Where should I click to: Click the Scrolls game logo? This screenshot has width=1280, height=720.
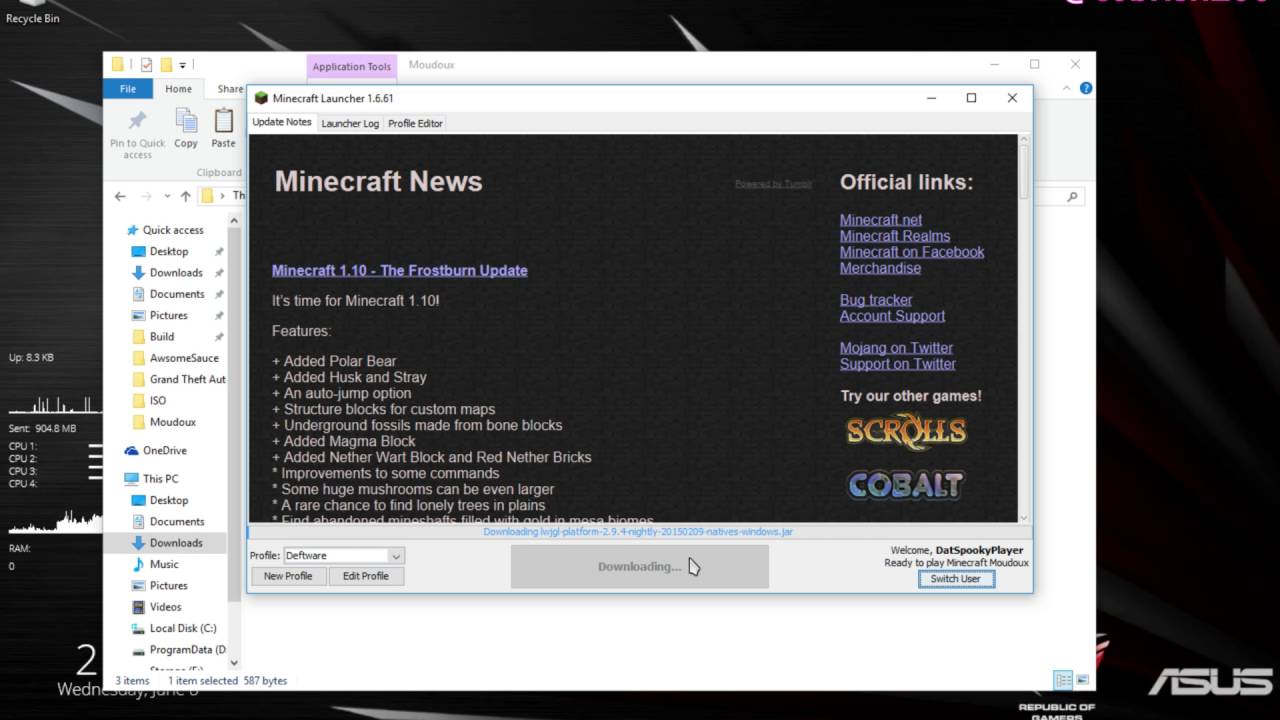click(x=906, y=431)
